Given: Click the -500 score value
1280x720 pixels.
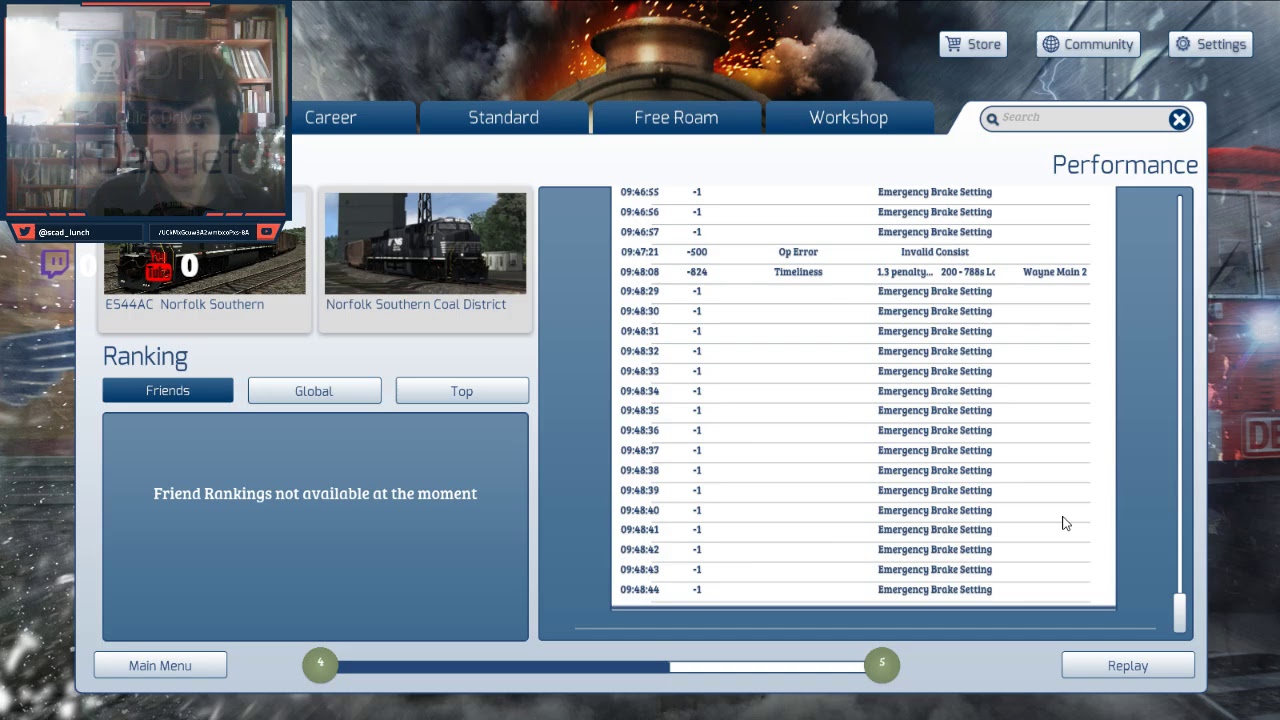Looking at the screenshot, I should coord(697,252).
